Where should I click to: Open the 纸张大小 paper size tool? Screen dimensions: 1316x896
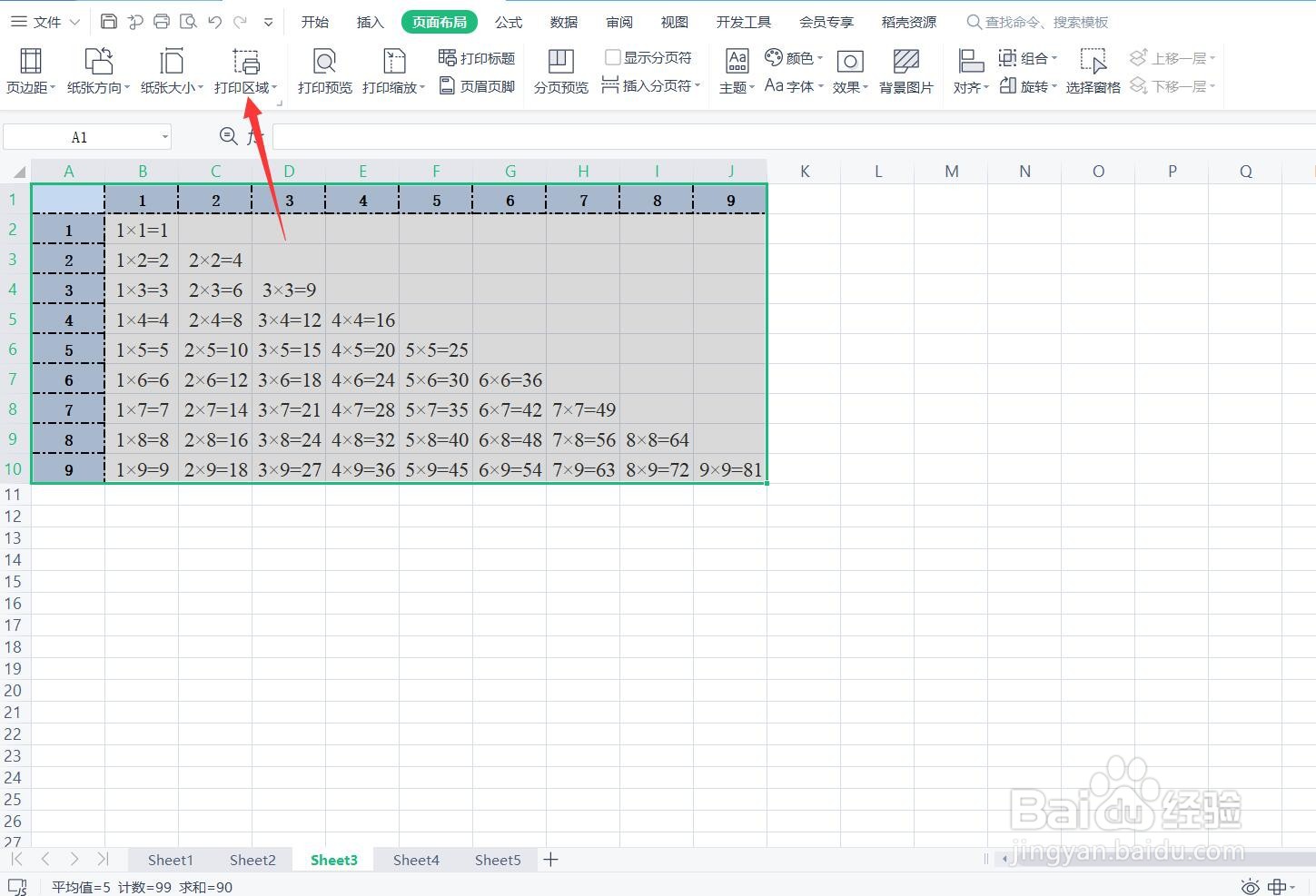tap(172, 72)
